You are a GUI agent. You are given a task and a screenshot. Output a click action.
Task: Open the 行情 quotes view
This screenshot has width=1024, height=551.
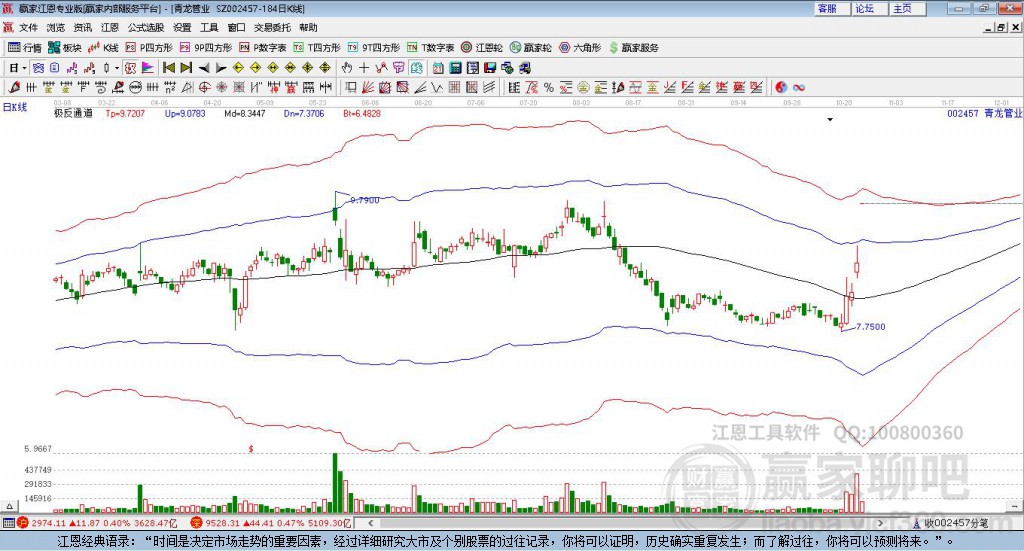[25, 48]
